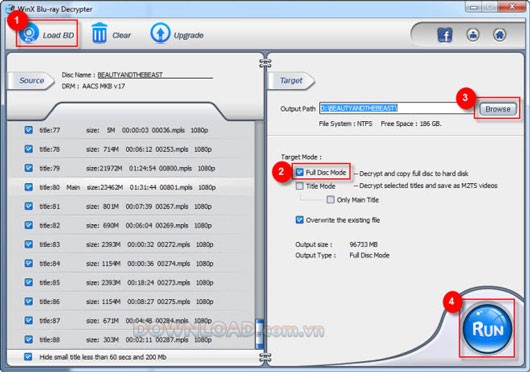Viewport: 530px width, 372px height.
Task: Click the DRM AACS MKB v17 text
Action: 93,86
